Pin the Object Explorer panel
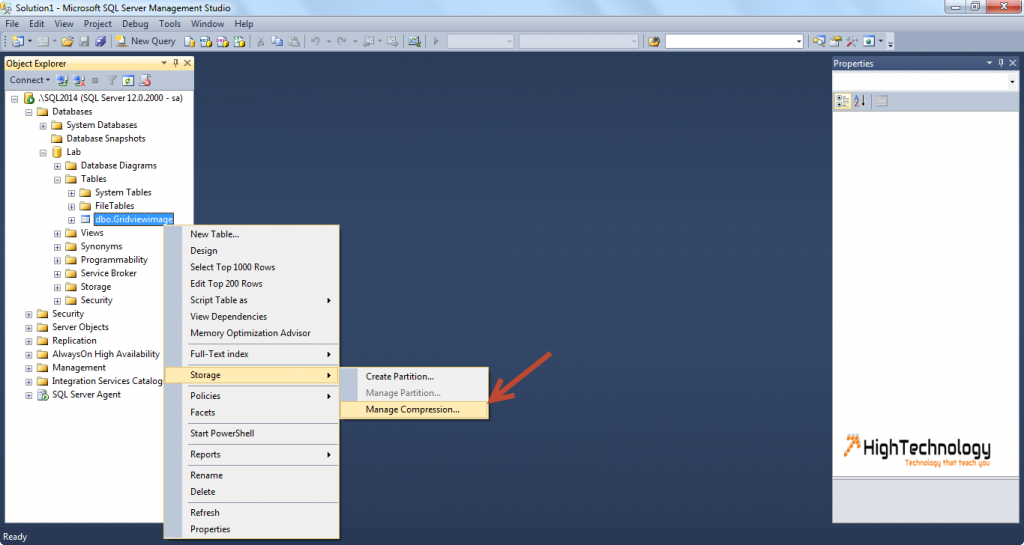Image resolution: width=1024 pixels, height=545 pixels. [176, 63]
